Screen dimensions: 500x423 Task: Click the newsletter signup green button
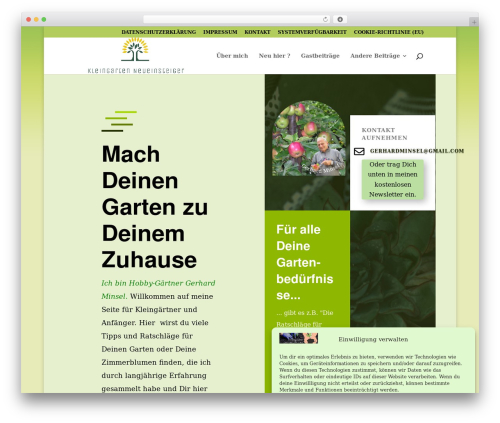click(x=393, y=179)
